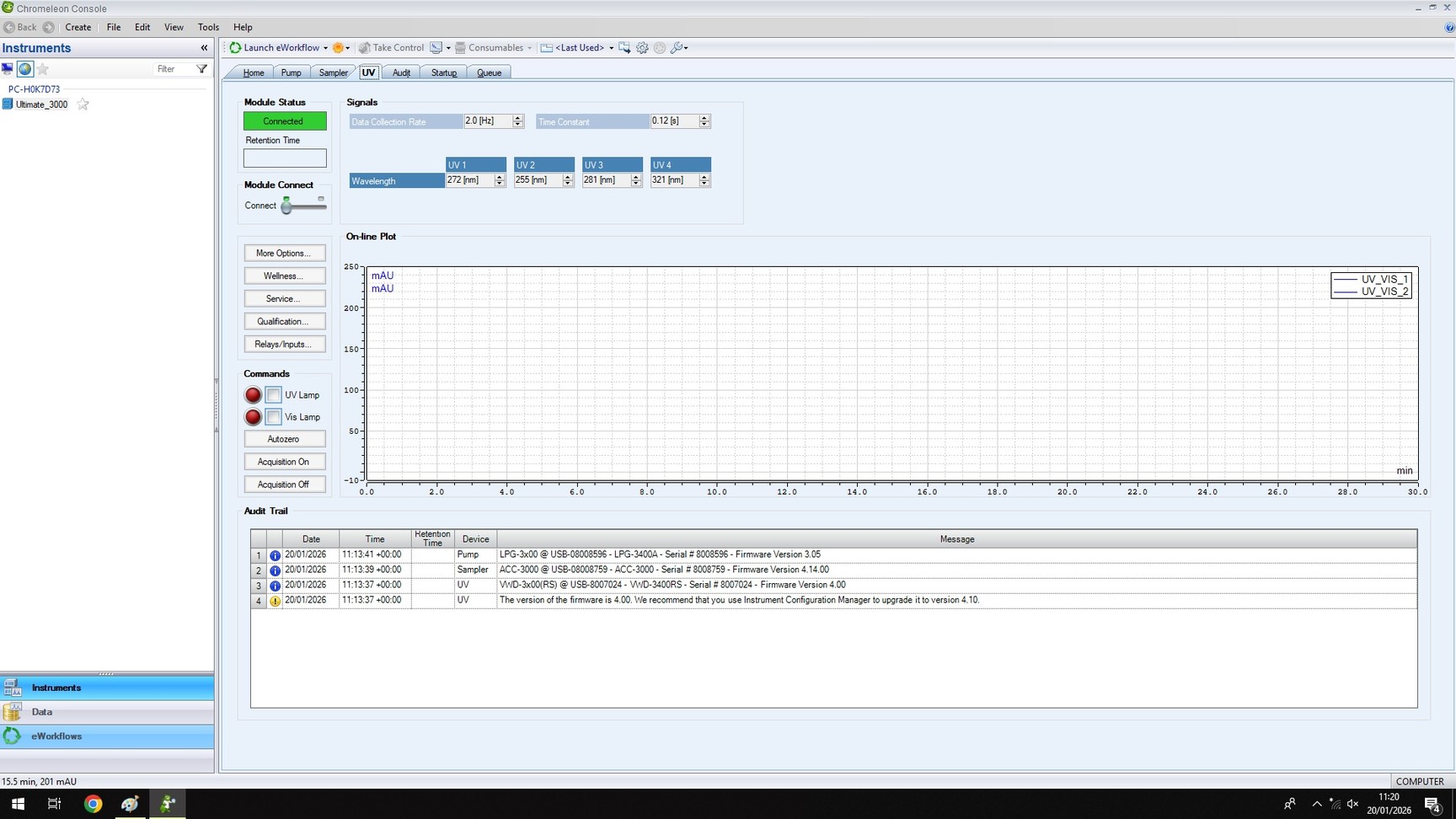Click the favorites star next to Ultimate_3000
This screenshot has width=1456, height=819.
click(83, 104)
